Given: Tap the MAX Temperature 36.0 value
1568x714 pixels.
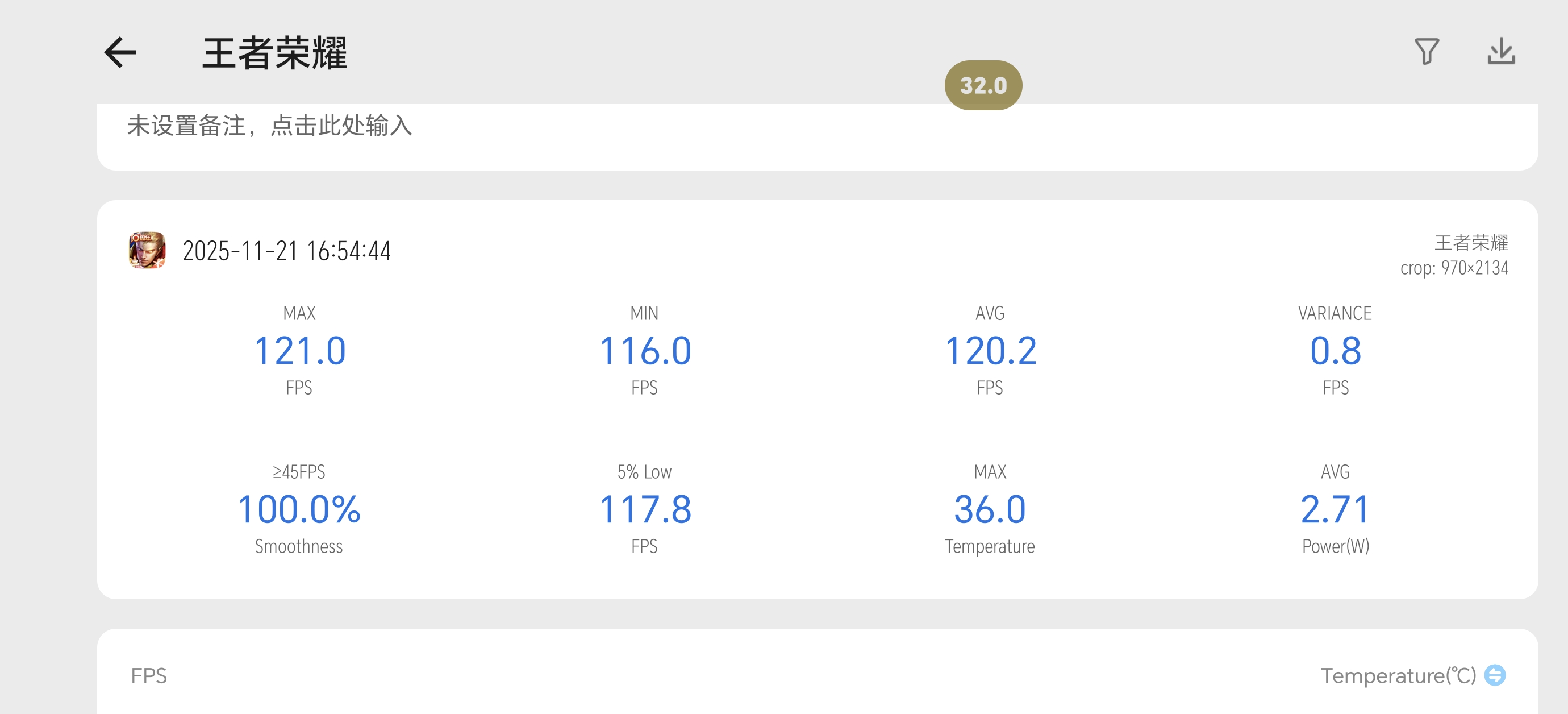Looking at the screenshot, I should click(x=990, y=509).
